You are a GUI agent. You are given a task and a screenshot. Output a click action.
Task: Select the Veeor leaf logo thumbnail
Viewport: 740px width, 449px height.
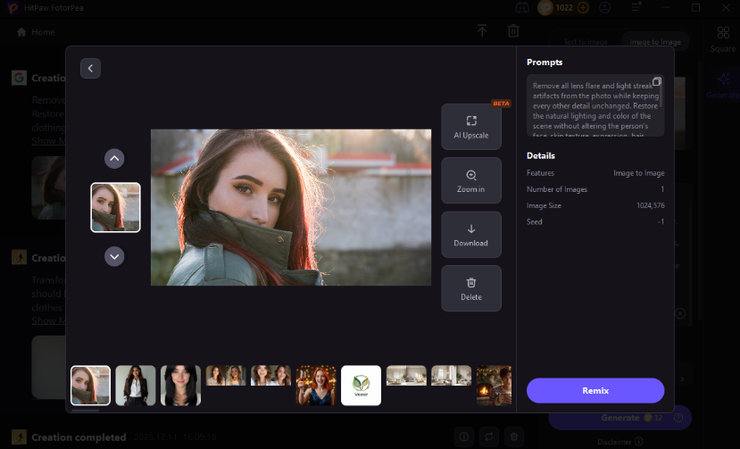click(x=361, y=385)
